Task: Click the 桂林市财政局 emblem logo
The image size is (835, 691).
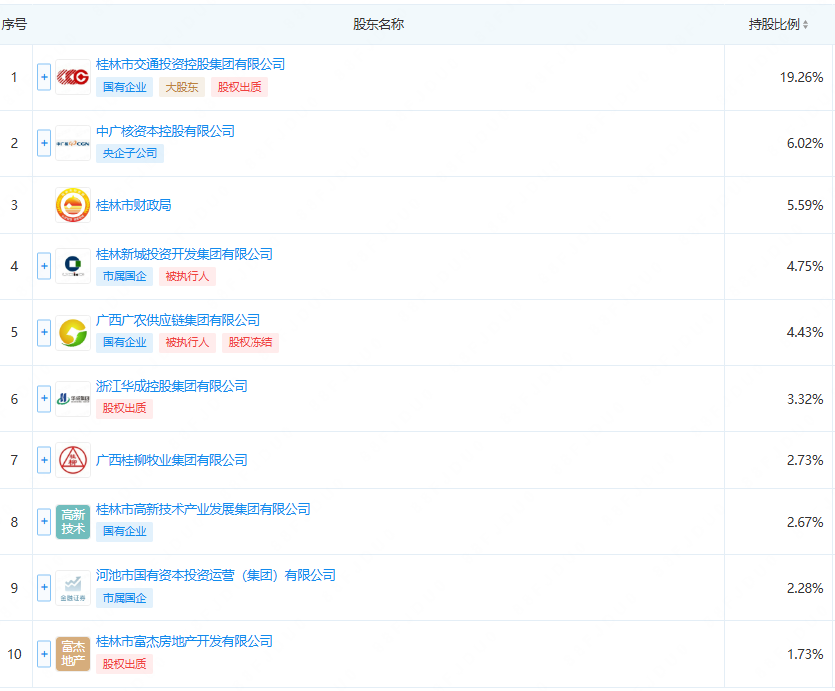Action: 73,205
